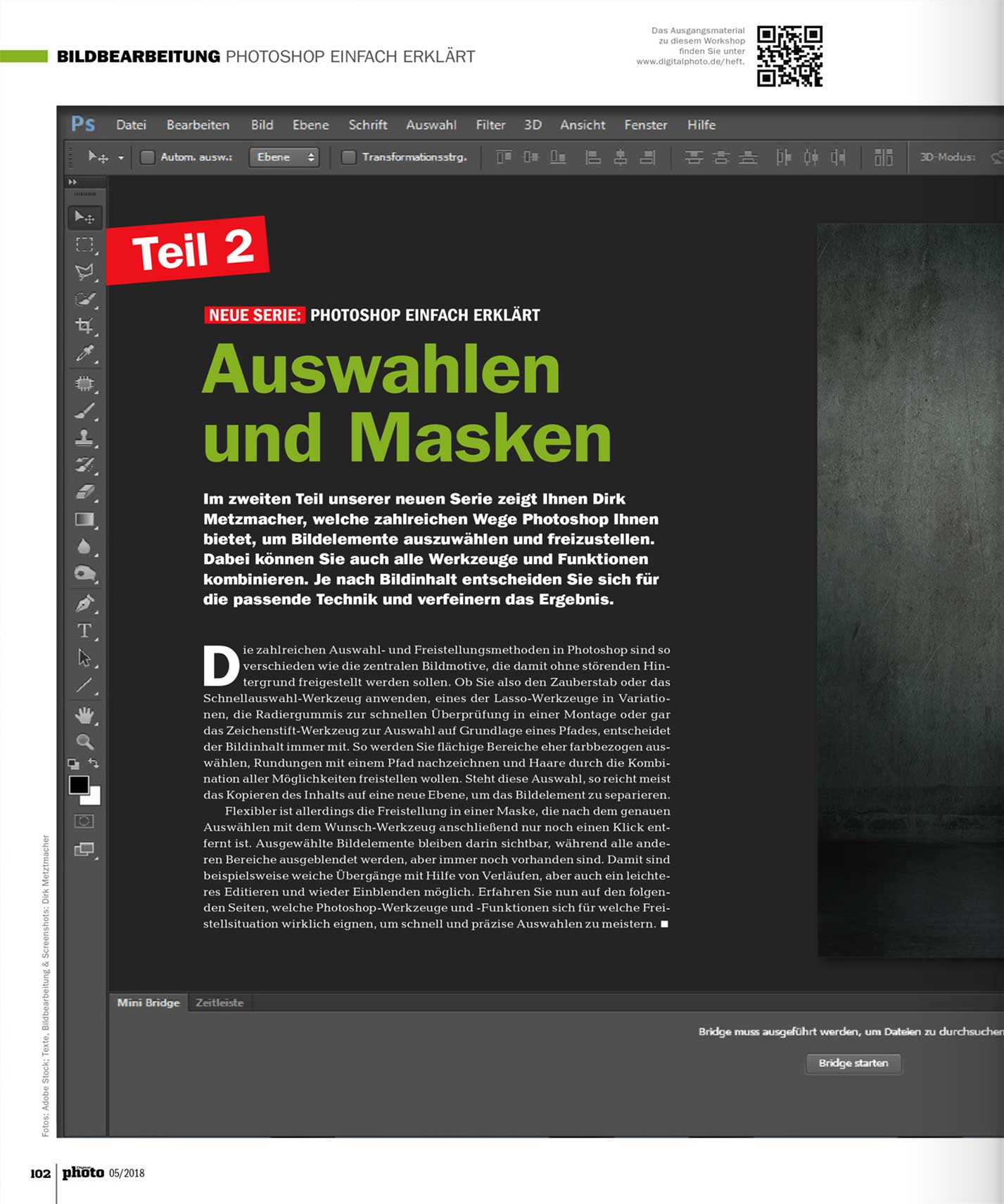
Task: Reset default foreground and background colors
Action: point(73,764)
